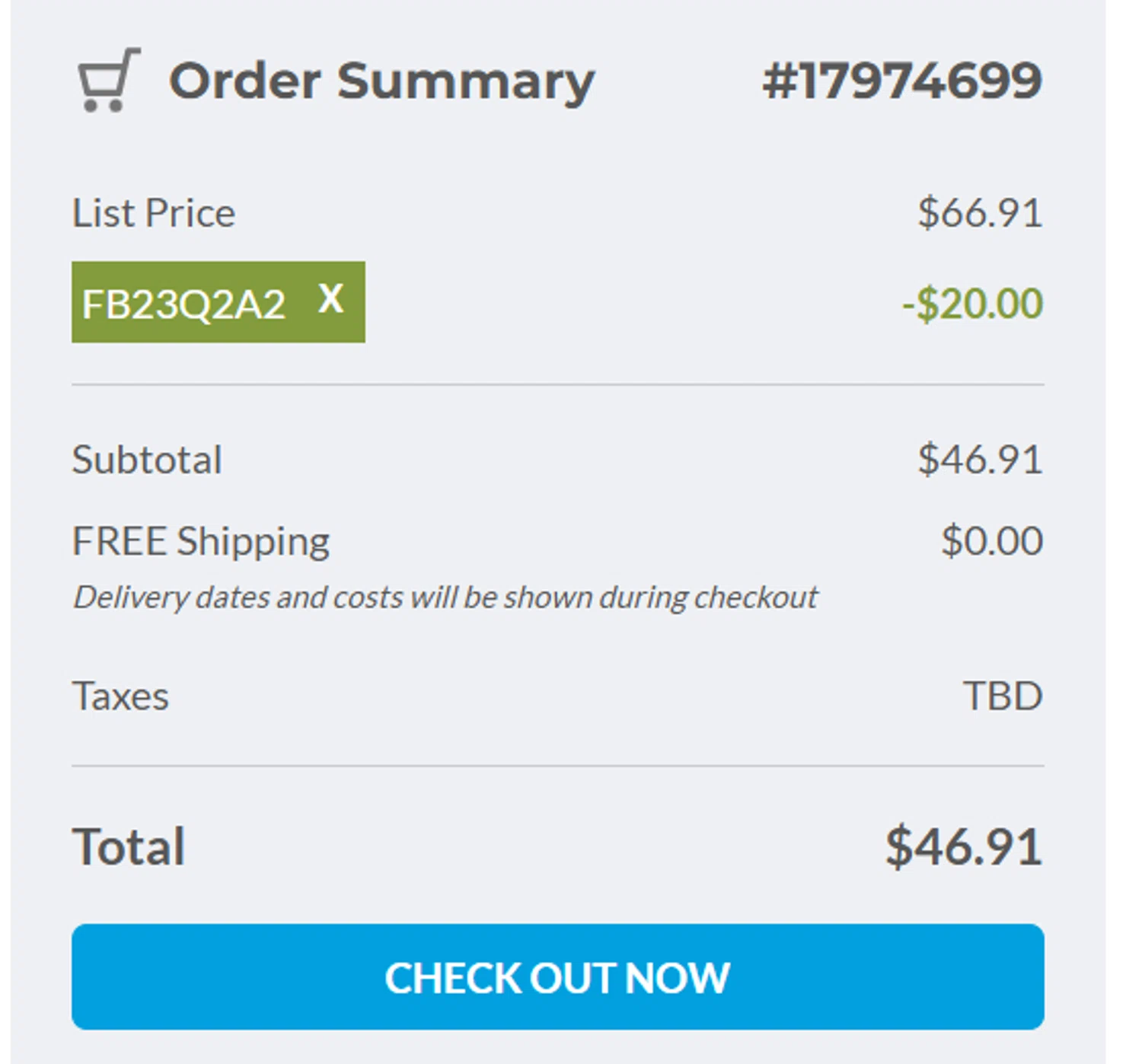The width and height of the screenshot is (1142, 1064).
Task: Click the CHECK OUT NOW button
Action: pos(557,976)
